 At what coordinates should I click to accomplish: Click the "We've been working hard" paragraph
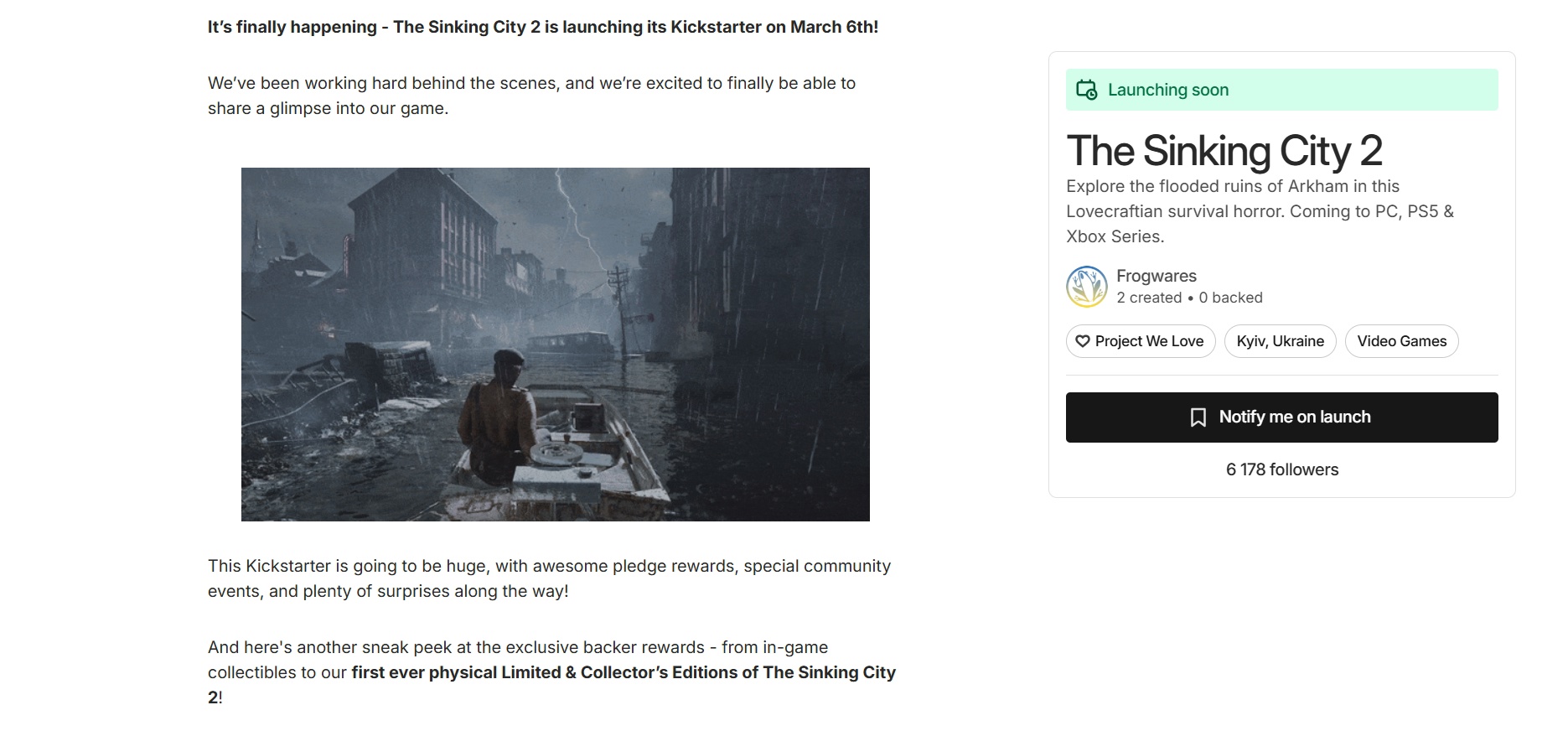pos(531,96)
